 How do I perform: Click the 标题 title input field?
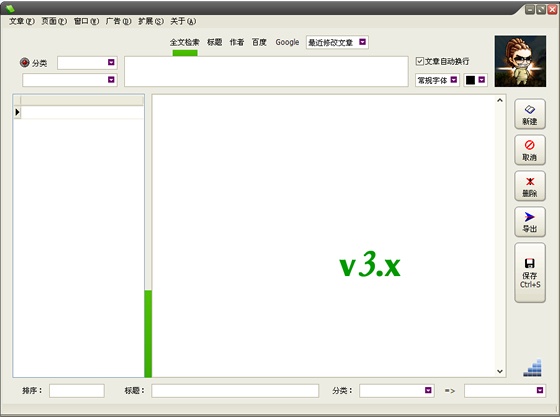coord(235,391)
